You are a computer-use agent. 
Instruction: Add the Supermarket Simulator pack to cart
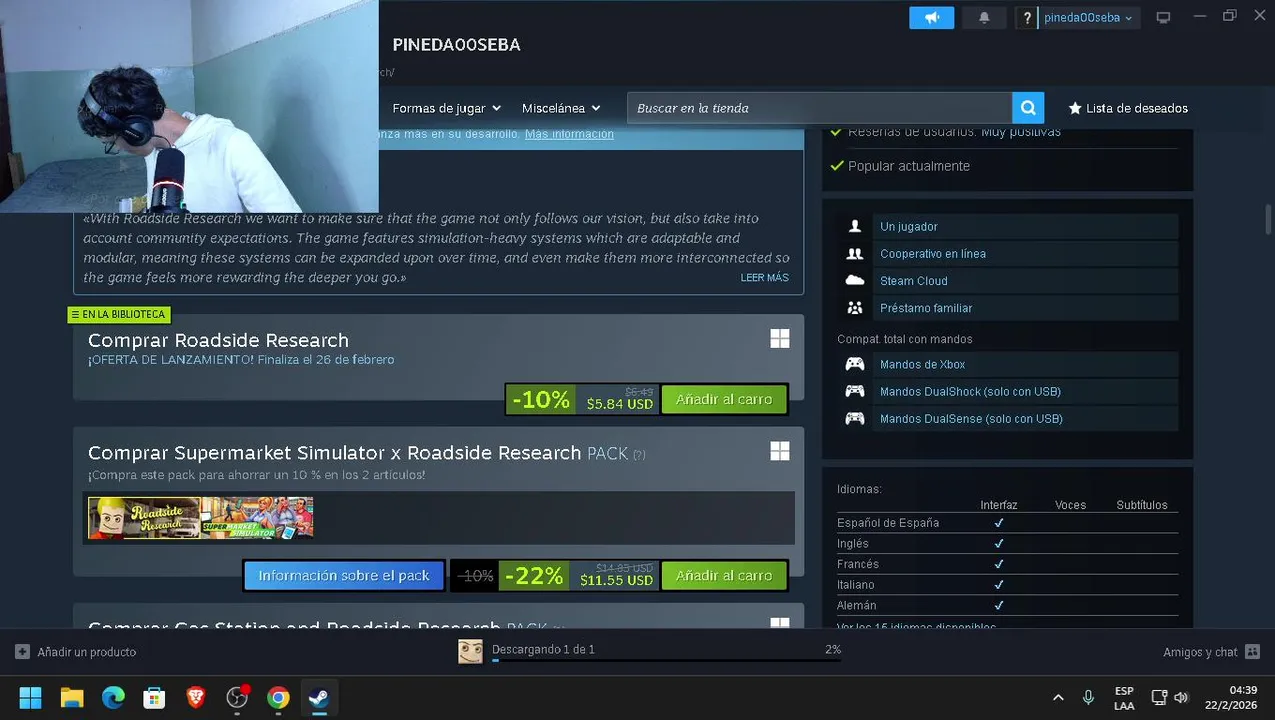click(x=724, y=576)
